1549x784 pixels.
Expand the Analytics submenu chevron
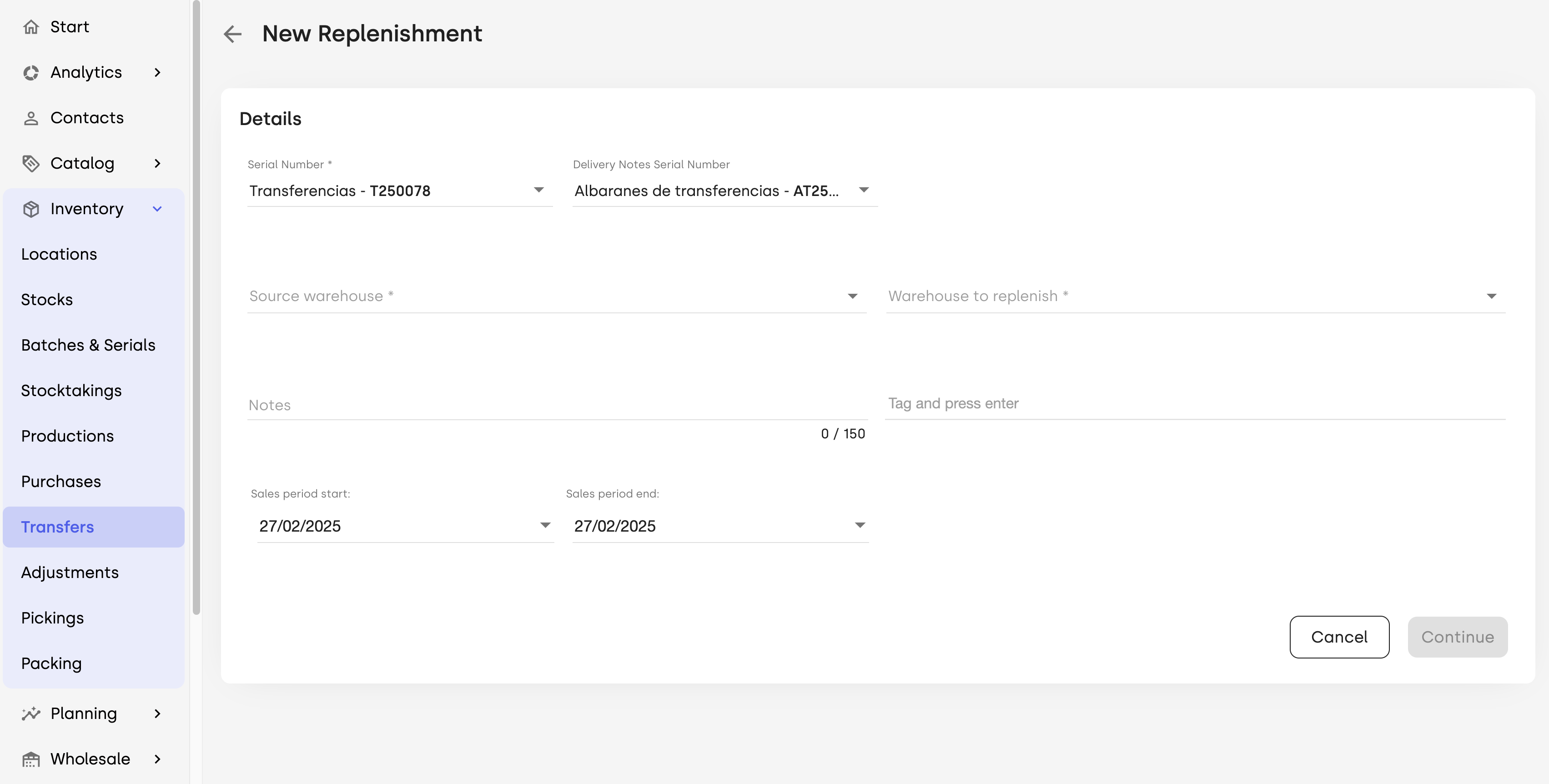157,73
